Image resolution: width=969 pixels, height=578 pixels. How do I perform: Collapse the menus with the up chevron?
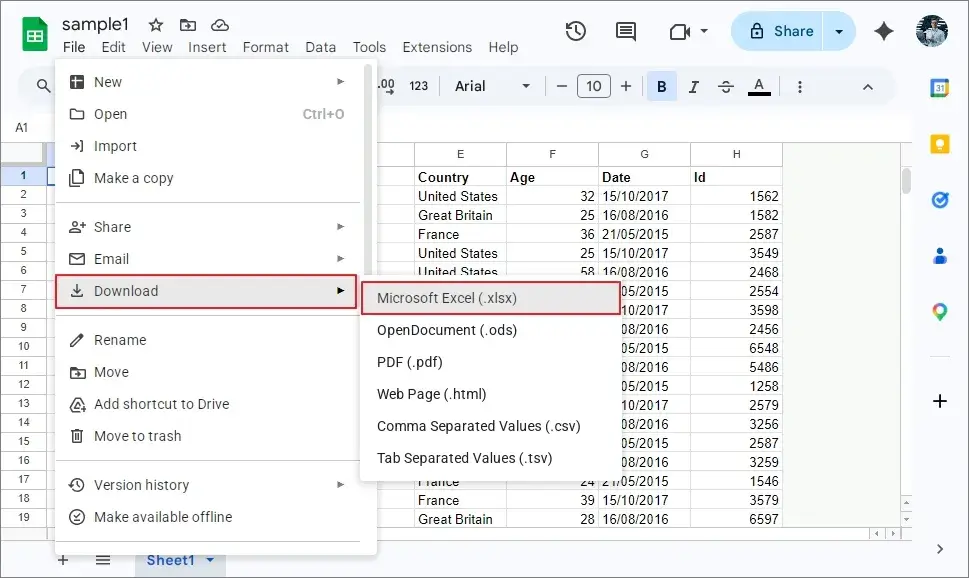tap(868, 87)
